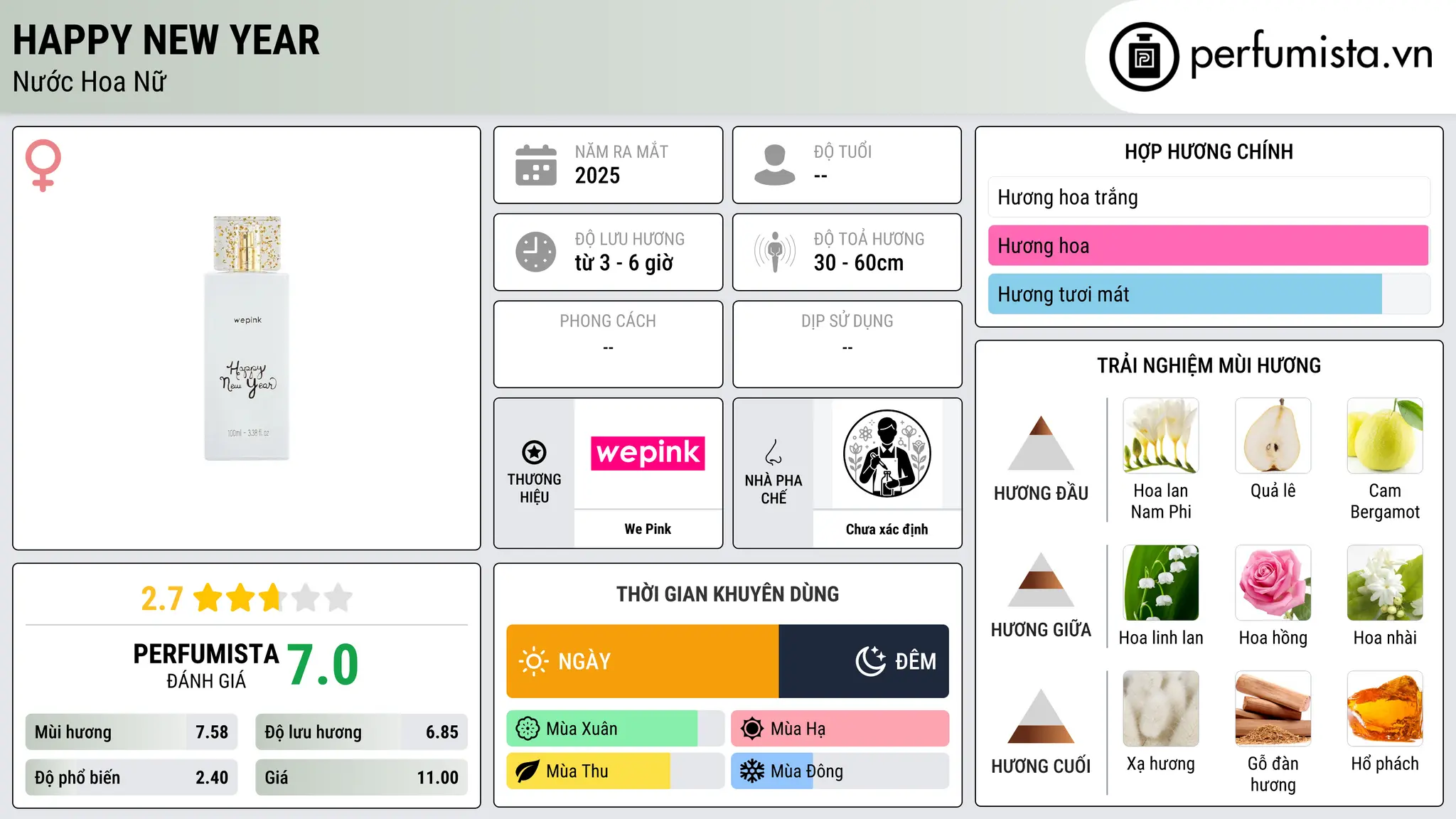1456x819 pixels.
Task: Click the snowflake icon for Mùa Đông
Action: pos(752,771)
